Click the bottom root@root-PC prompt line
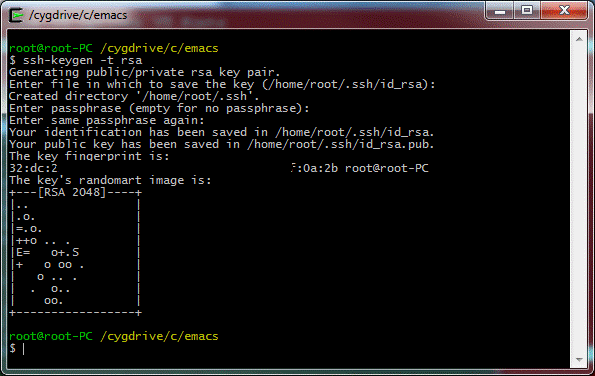This screenshot has width=595, height=376. [113, 337]
